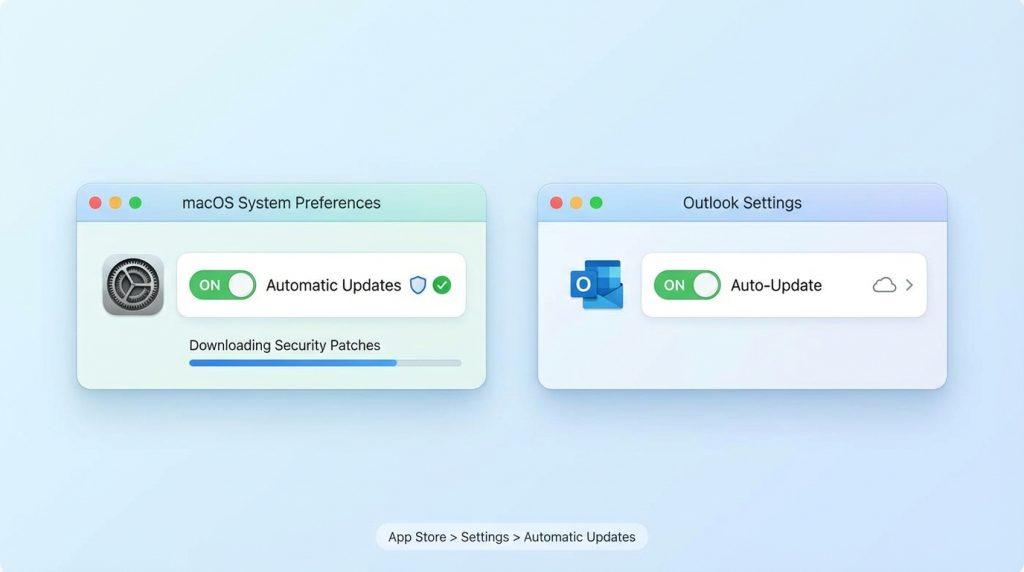Image resolution: width=1024 pixels, height=572 pixels.
Task: Click the Outlook app icon
Action: (x=596, y=285)
